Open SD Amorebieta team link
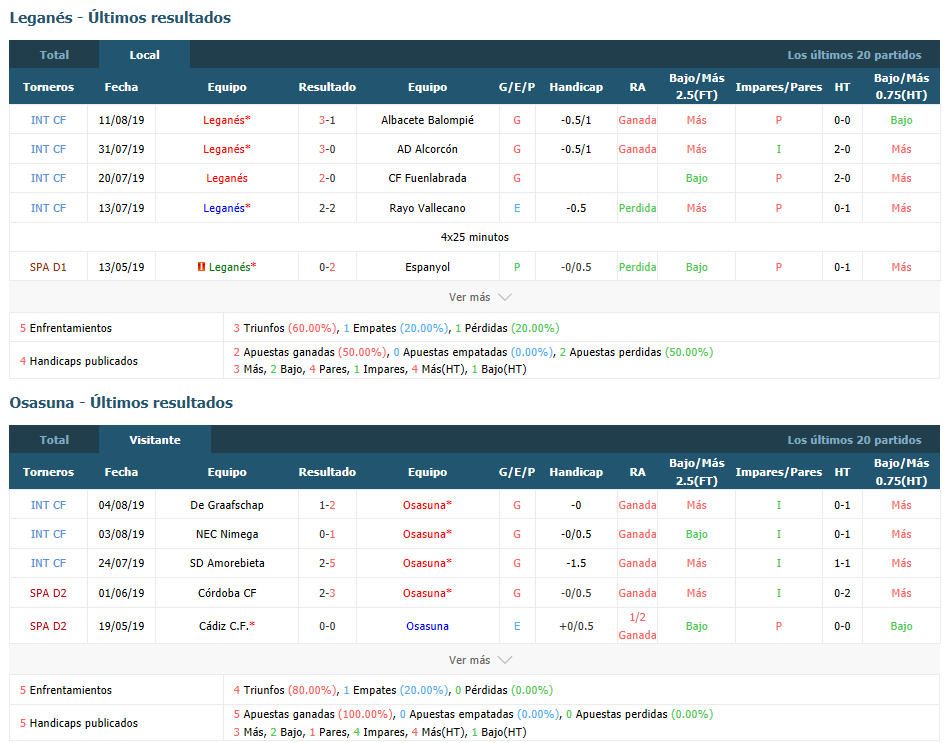The image size is (952, 743). coord(227,563)
